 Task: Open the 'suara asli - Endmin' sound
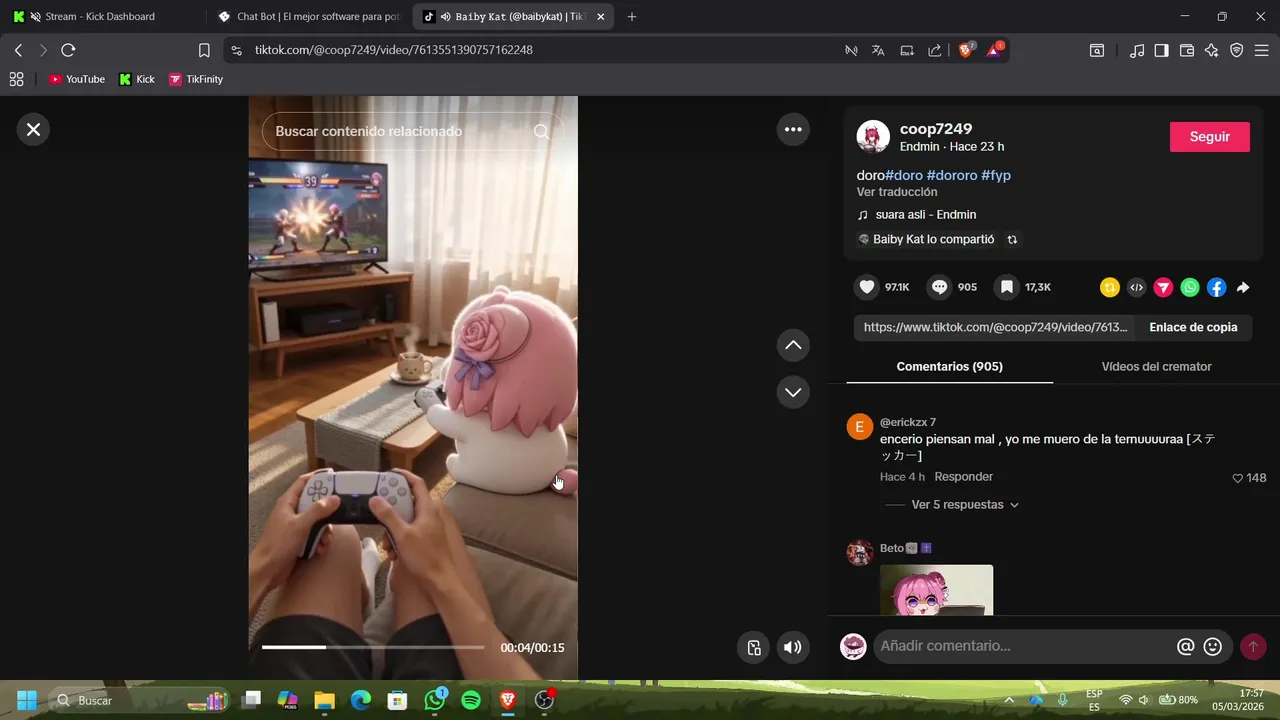[x=926, y=214]
